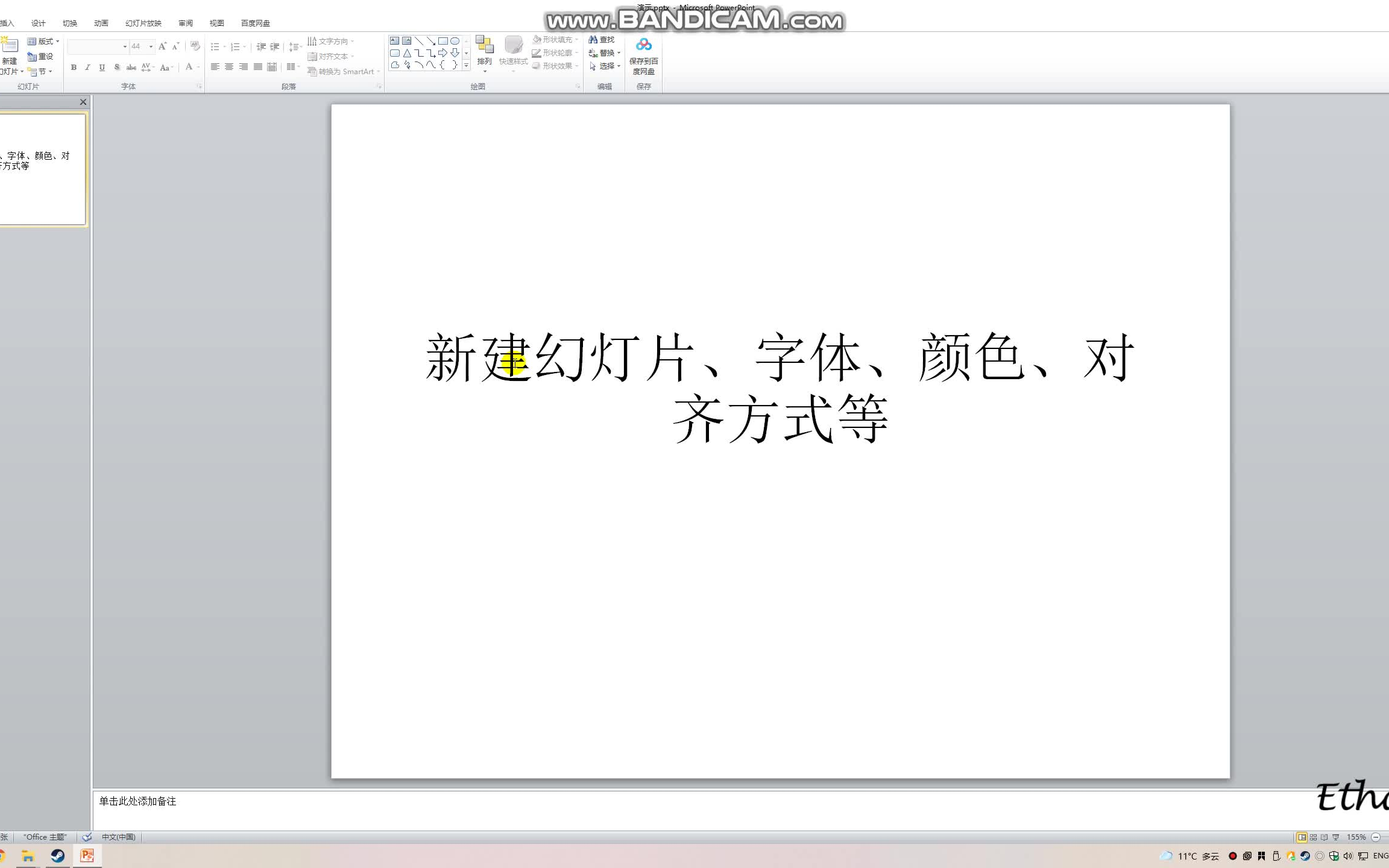
Task: Click Increase Font Size icon
Action: (162, 46)
